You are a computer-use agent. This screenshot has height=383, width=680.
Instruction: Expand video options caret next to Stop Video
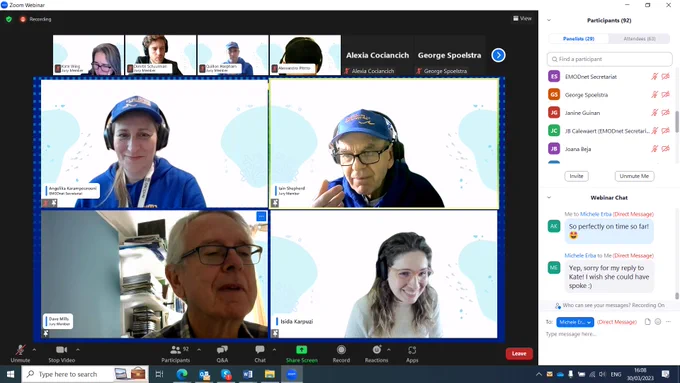(78, 350)
